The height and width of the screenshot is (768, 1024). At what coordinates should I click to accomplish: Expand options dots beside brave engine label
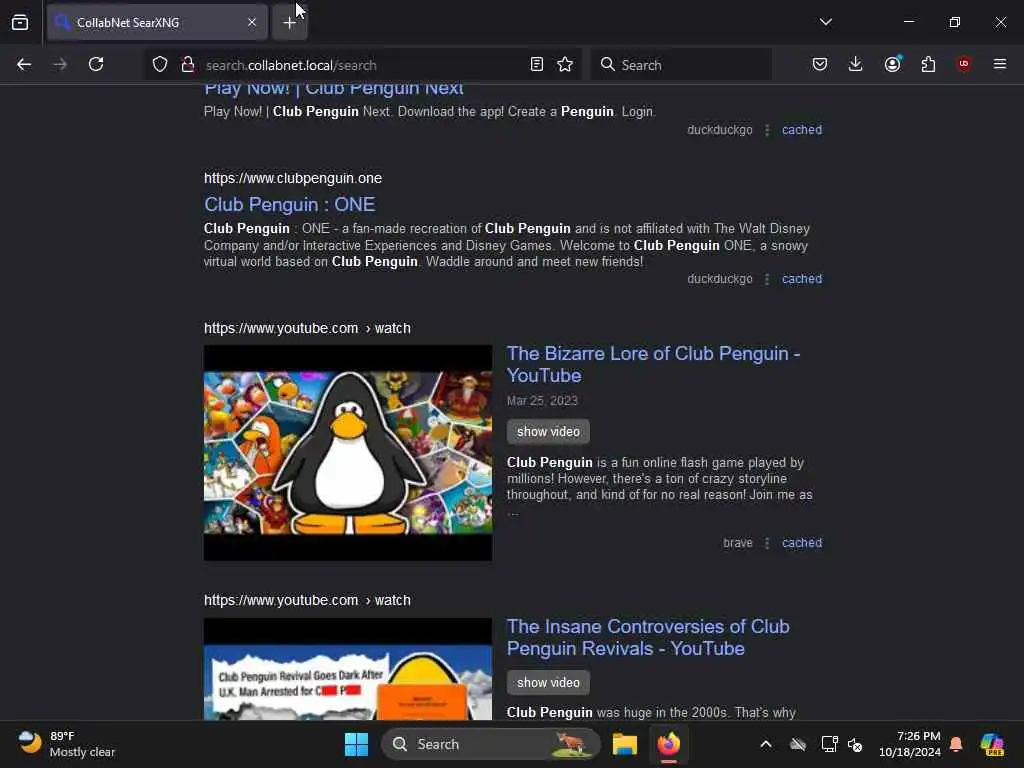pyautogui.click(x=767, y=543)
